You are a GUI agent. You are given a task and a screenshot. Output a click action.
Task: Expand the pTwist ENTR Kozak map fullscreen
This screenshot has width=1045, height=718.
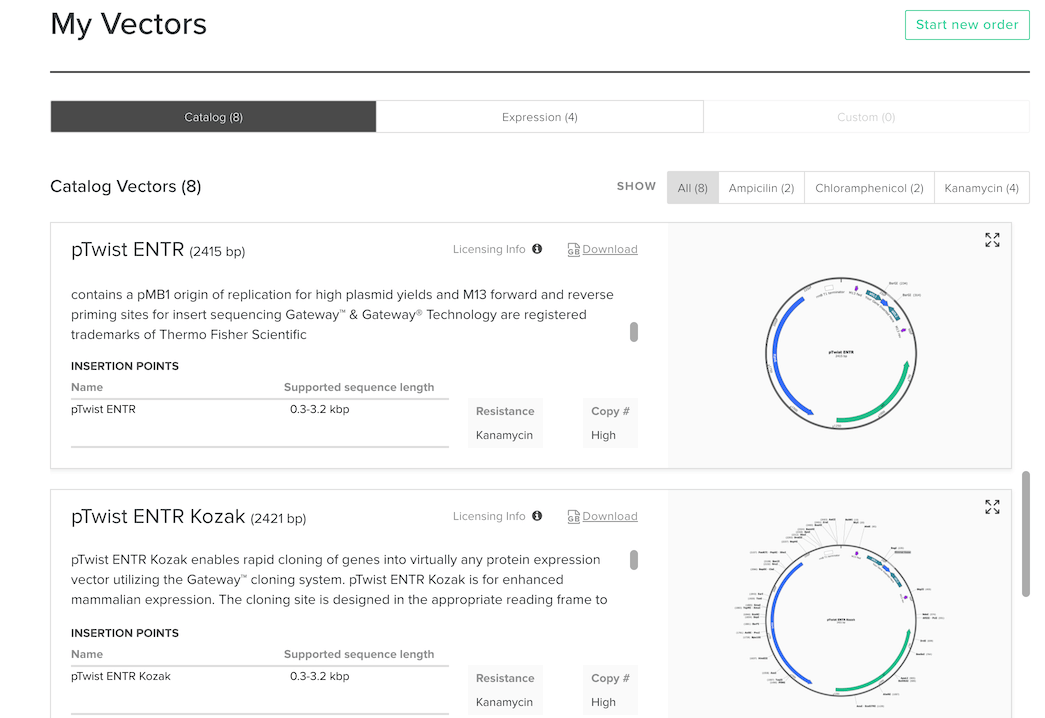[991, 507]
